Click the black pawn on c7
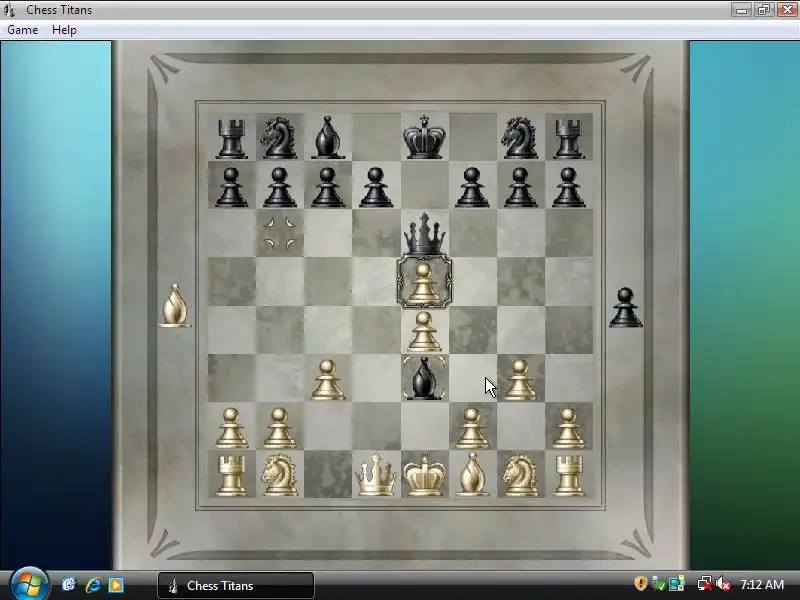The image size is (800, 600). tap(327, 187)
